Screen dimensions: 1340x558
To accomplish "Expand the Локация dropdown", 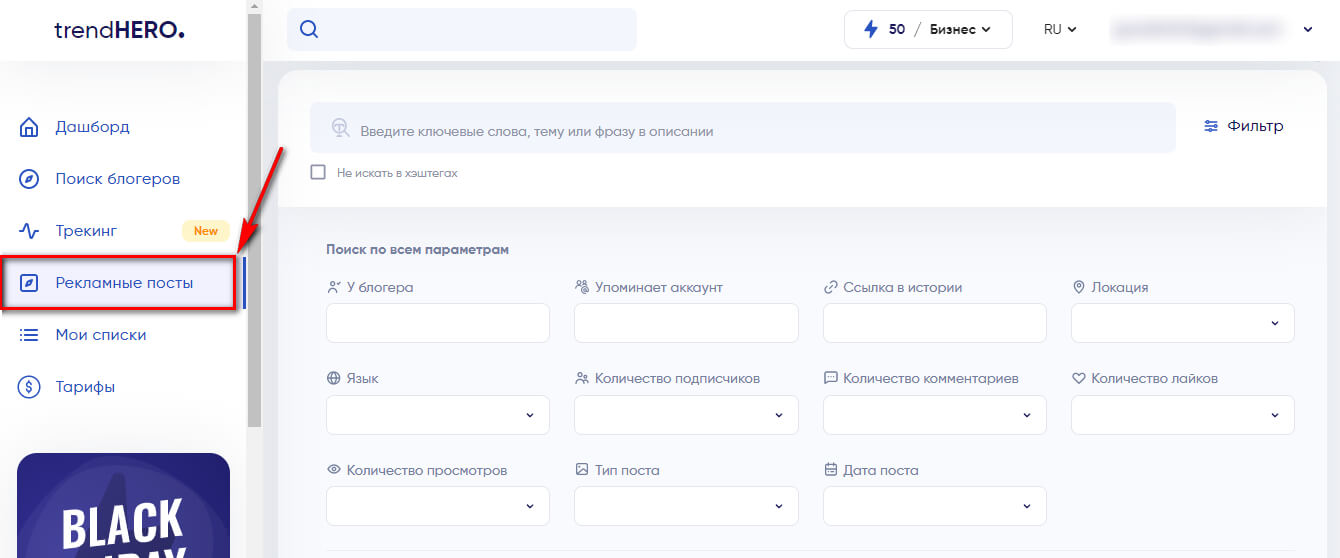I will point(1182,323).
